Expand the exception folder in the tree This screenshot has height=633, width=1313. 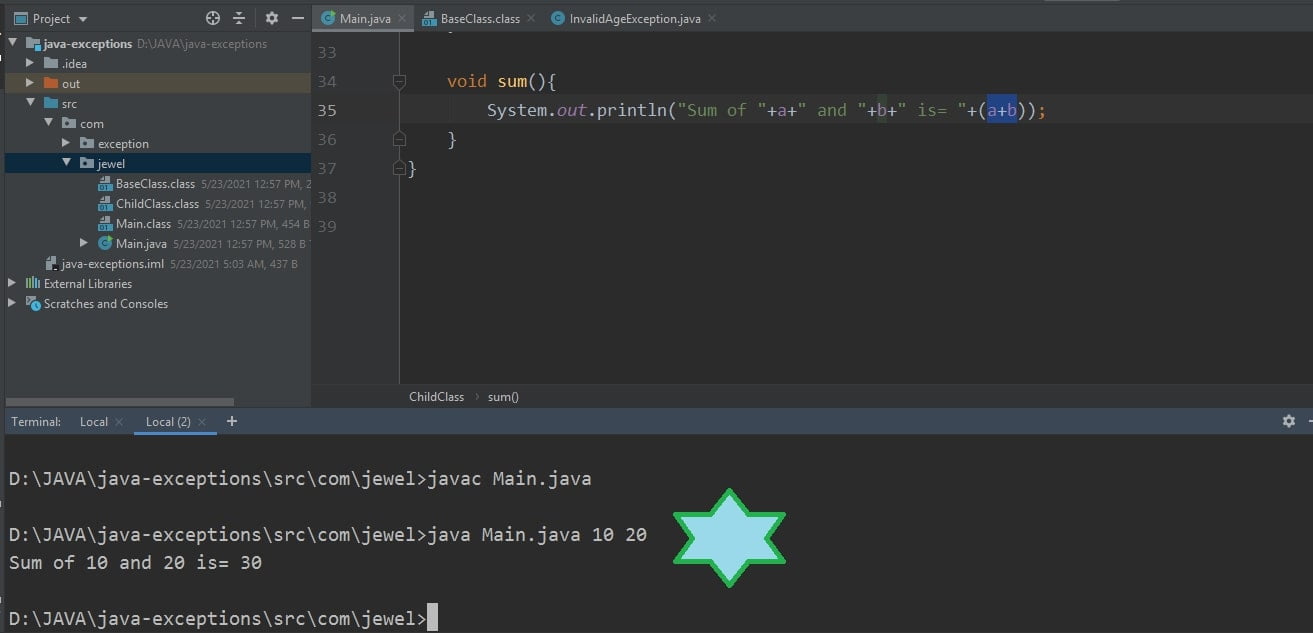coord(66,143)
